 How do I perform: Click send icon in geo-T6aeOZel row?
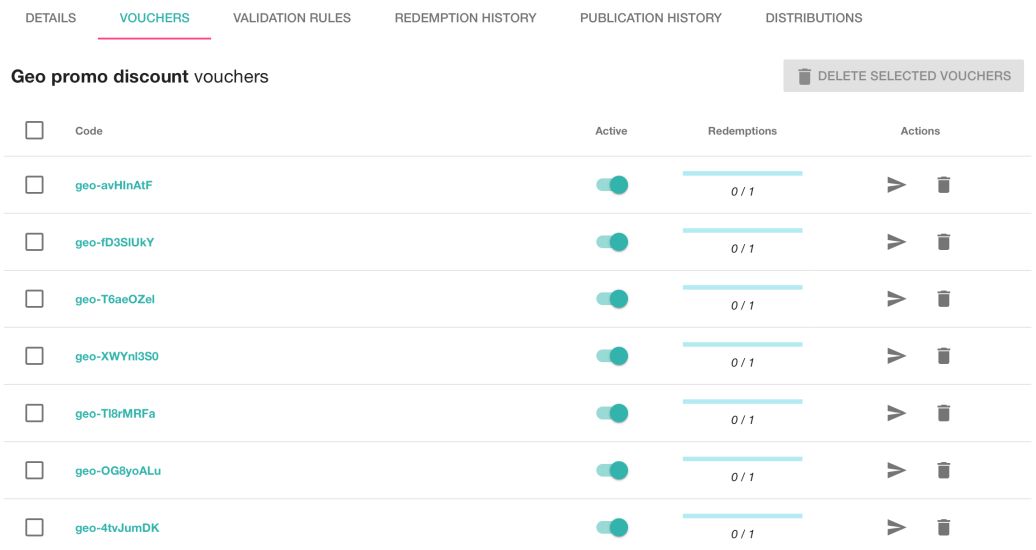tap(896, 299)
